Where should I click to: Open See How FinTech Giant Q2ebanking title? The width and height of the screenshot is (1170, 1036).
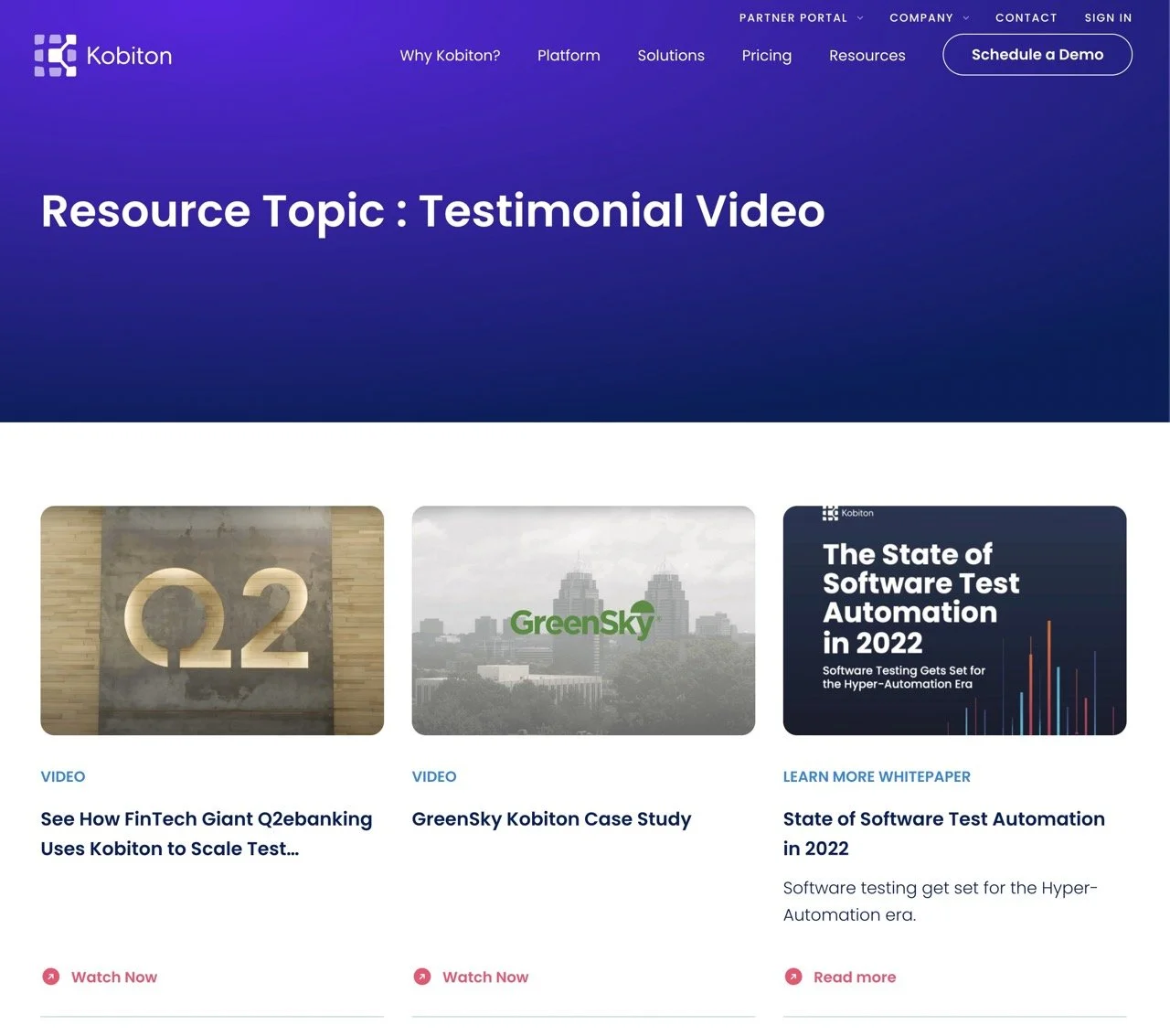pos(207,834)
